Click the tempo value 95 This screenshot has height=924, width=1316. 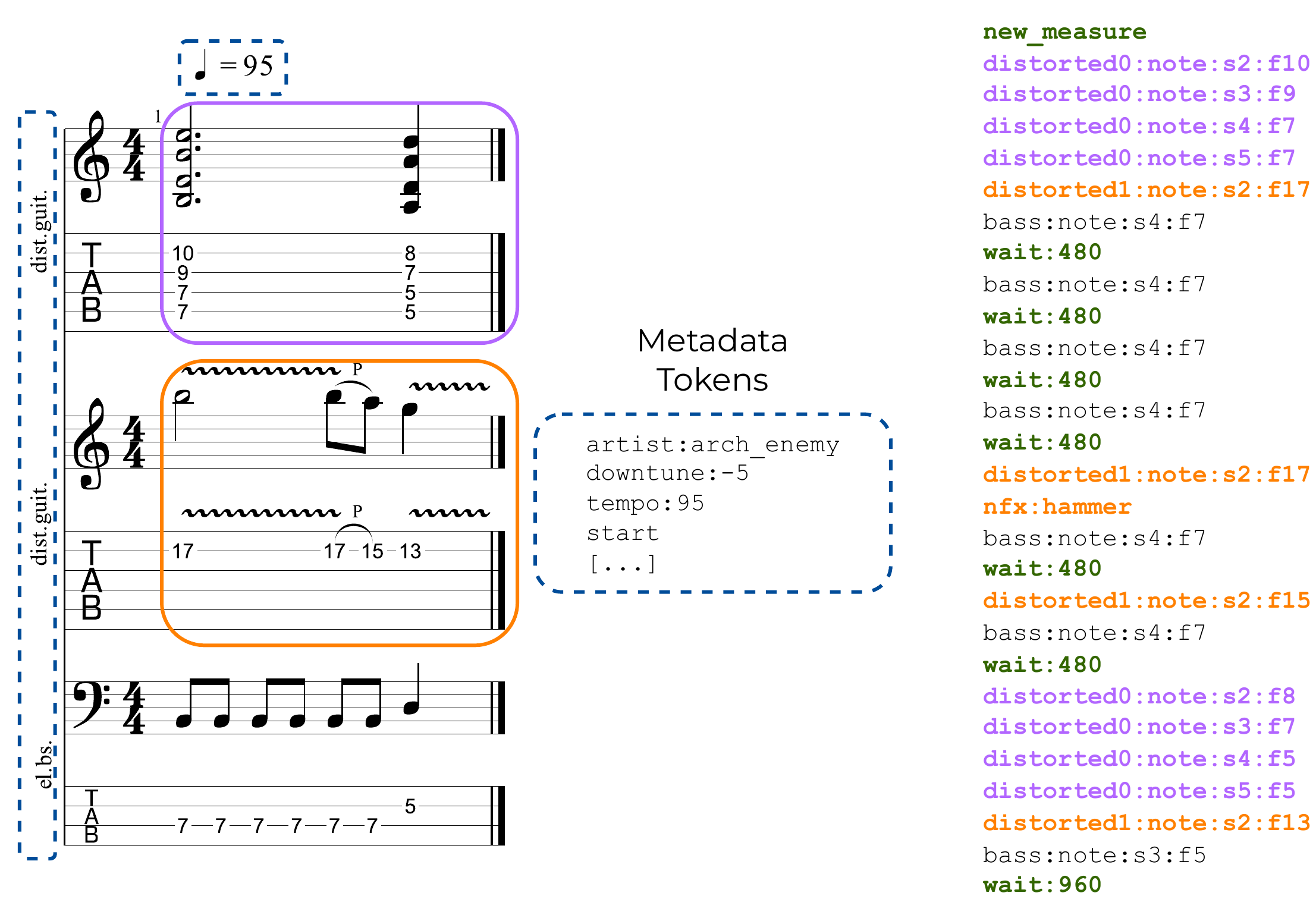point(258,65)
